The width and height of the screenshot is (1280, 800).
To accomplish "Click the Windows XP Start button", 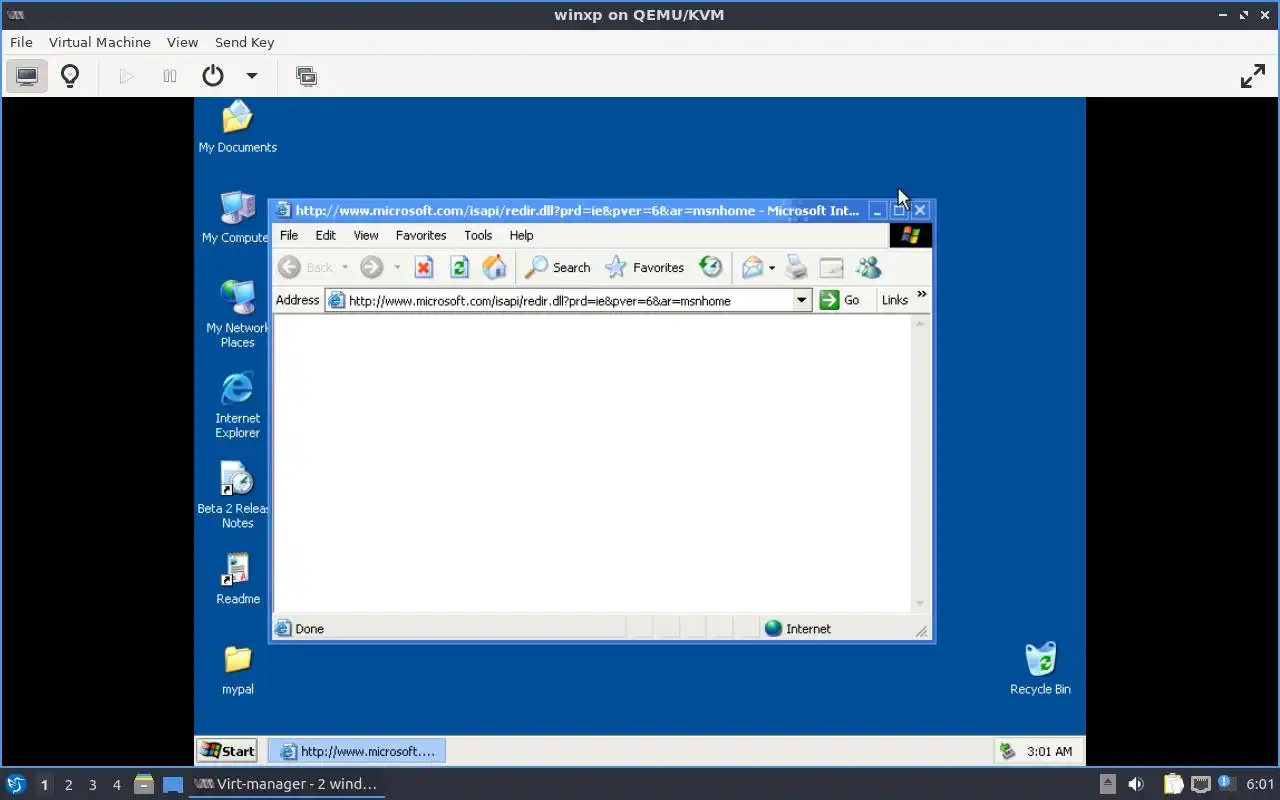I will pos(227,751).
